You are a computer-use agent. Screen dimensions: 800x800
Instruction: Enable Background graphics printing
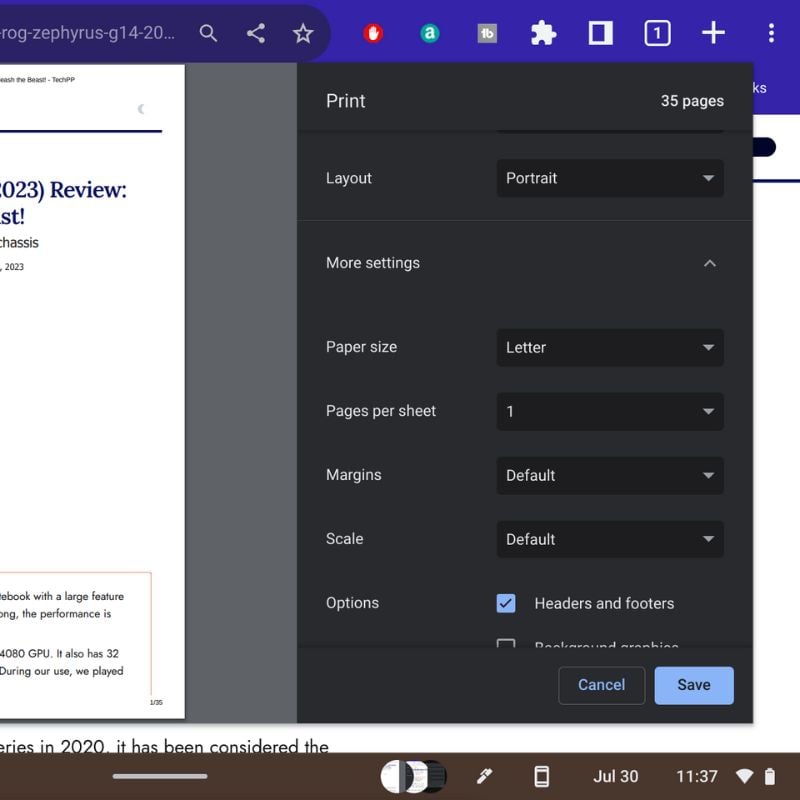(505, 647)
